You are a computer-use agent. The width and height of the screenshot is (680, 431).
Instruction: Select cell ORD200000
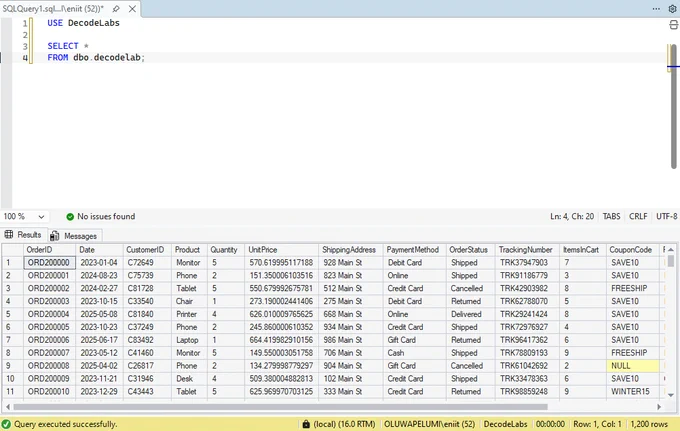coord(49,263)
